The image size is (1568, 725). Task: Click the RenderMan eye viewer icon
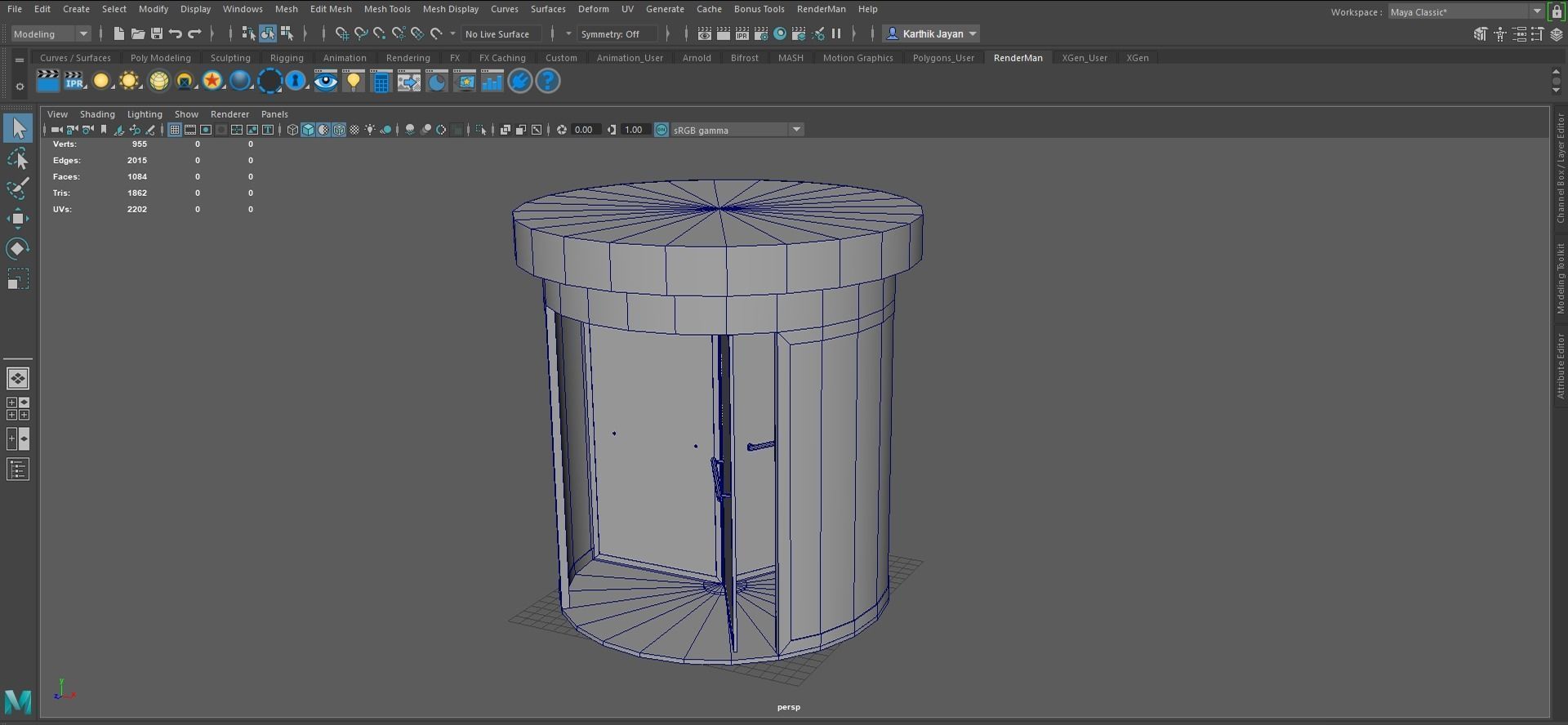[x=326, y=81]
